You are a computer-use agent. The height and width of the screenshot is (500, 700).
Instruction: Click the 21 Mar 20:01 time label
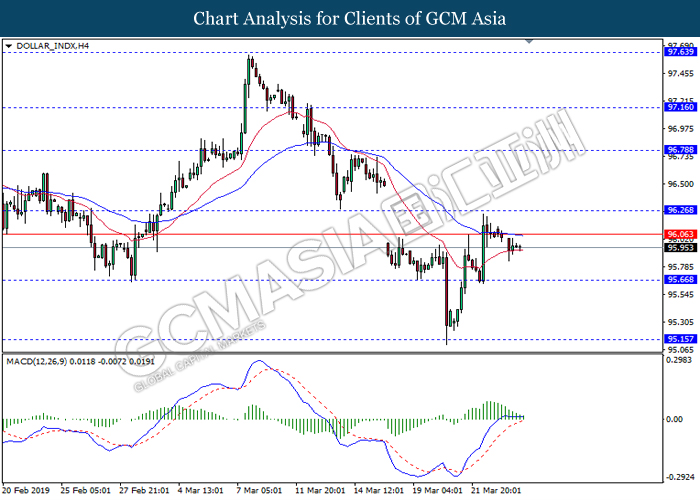point(496,490)
